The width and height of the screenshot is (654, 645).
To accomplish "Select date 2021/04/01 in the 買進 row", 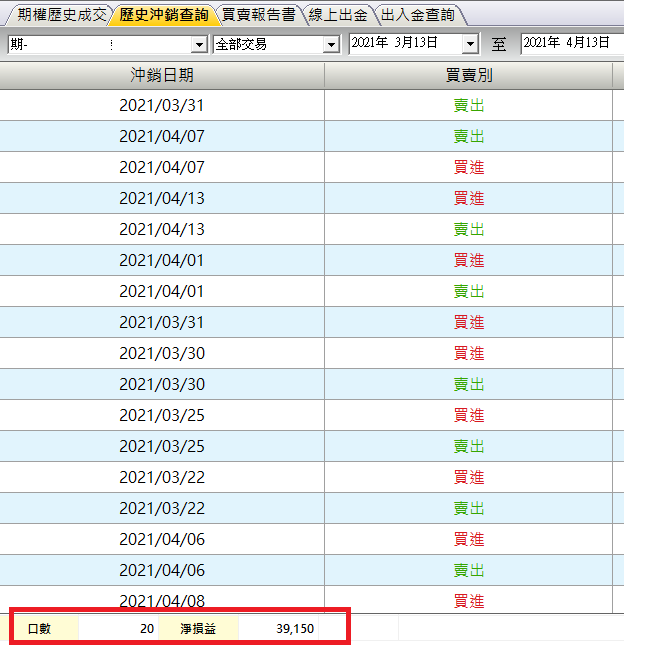I will pyautogui.click(x=162, y=260).
